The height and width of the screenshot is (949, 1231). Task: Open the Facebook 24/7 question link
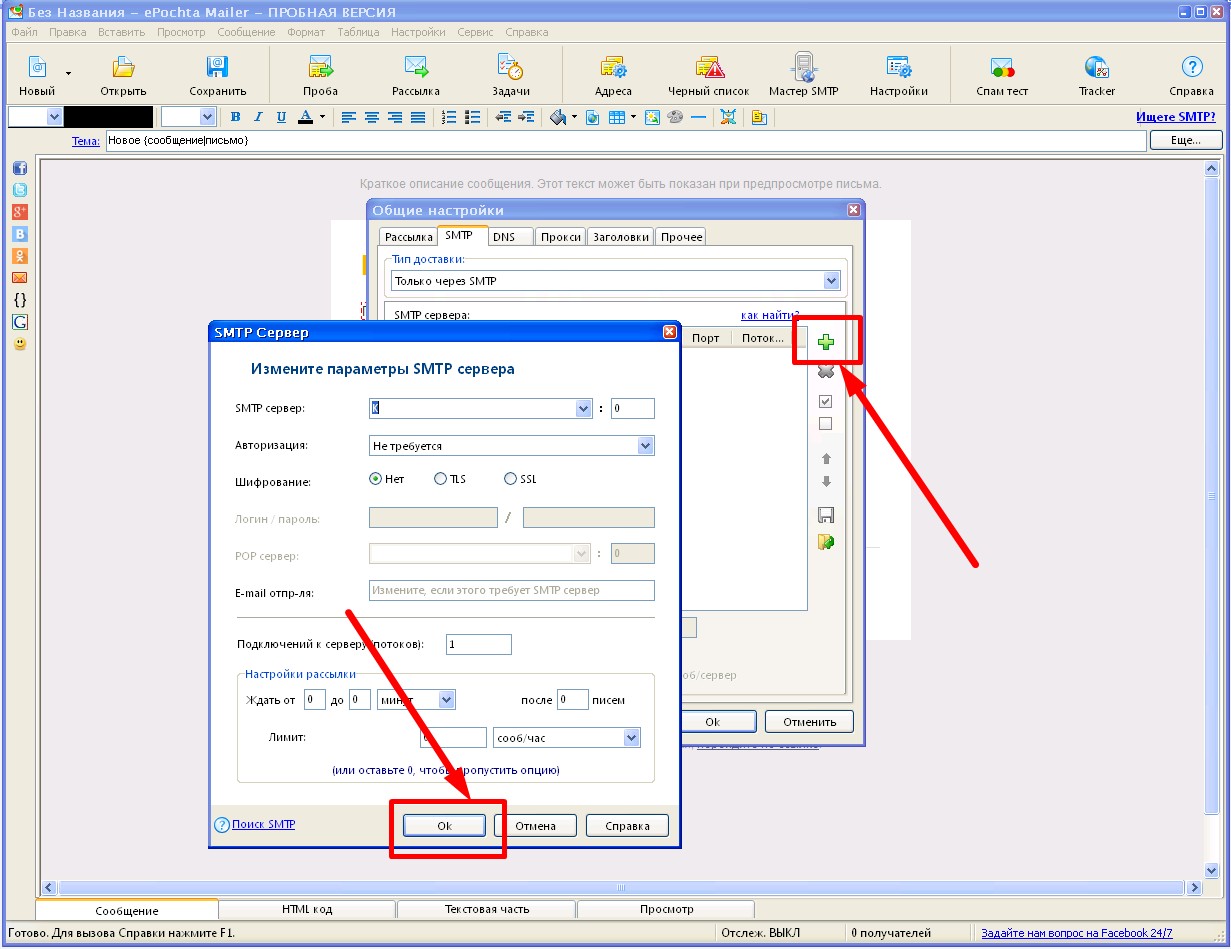pos(1077,933)
